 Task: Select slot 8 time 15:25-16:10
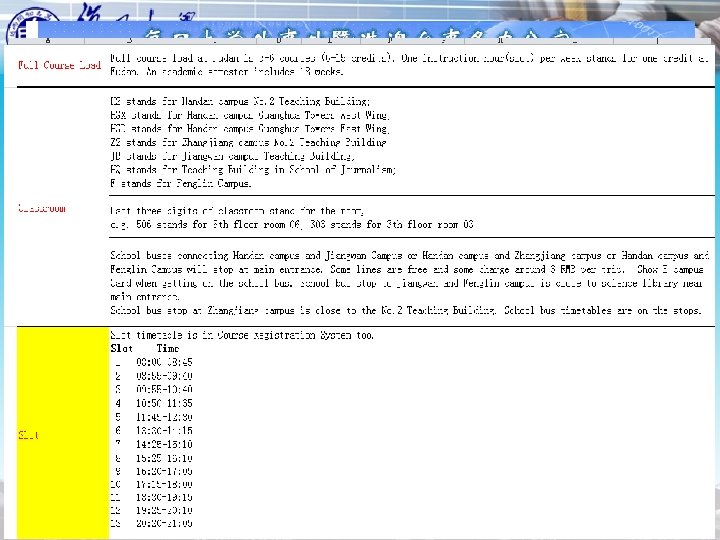[164, 458]
